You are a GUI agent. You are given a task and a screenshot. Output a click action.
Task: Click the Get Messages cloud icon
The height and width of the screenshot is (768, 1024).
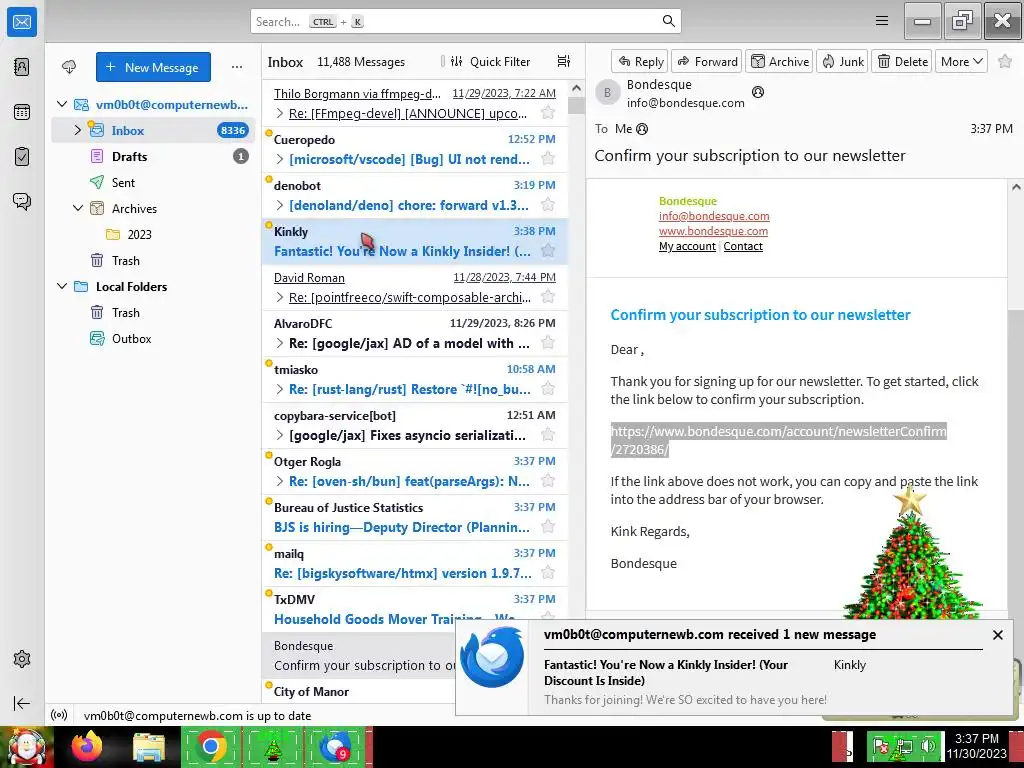(x=69, y=67)
